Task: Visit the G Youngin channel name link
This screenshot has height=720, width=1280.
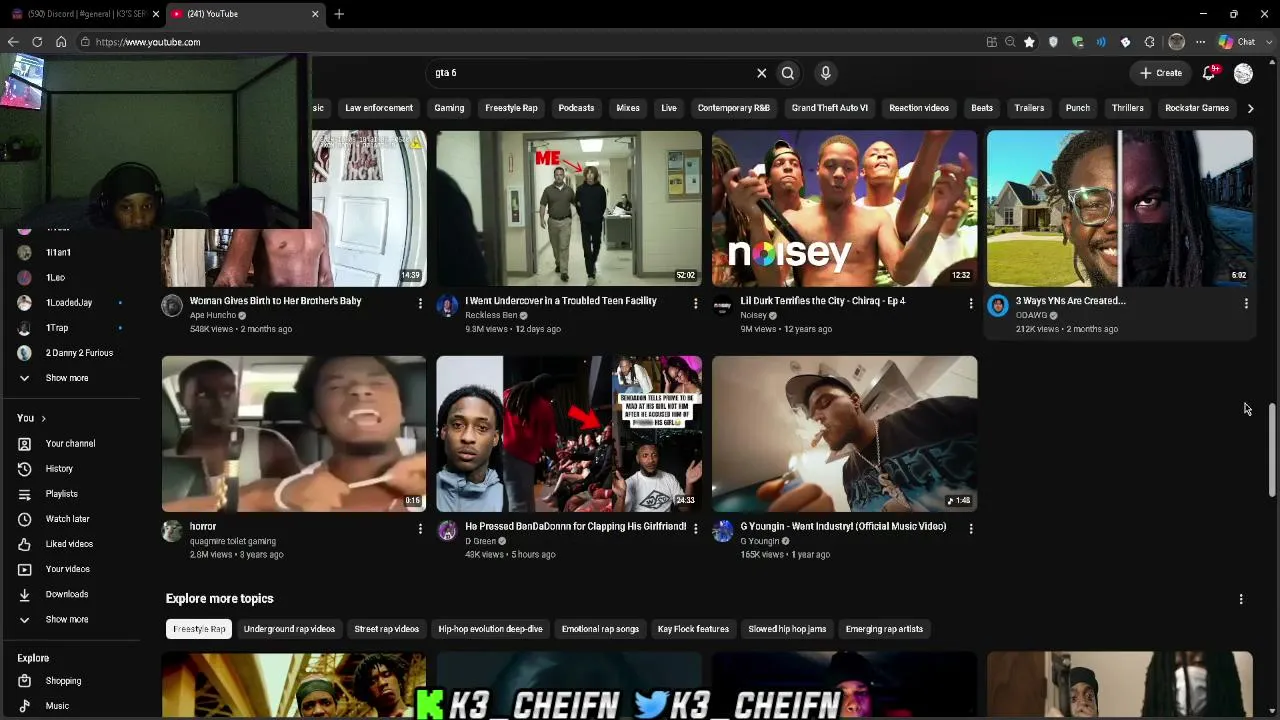Action: (760, 541)
